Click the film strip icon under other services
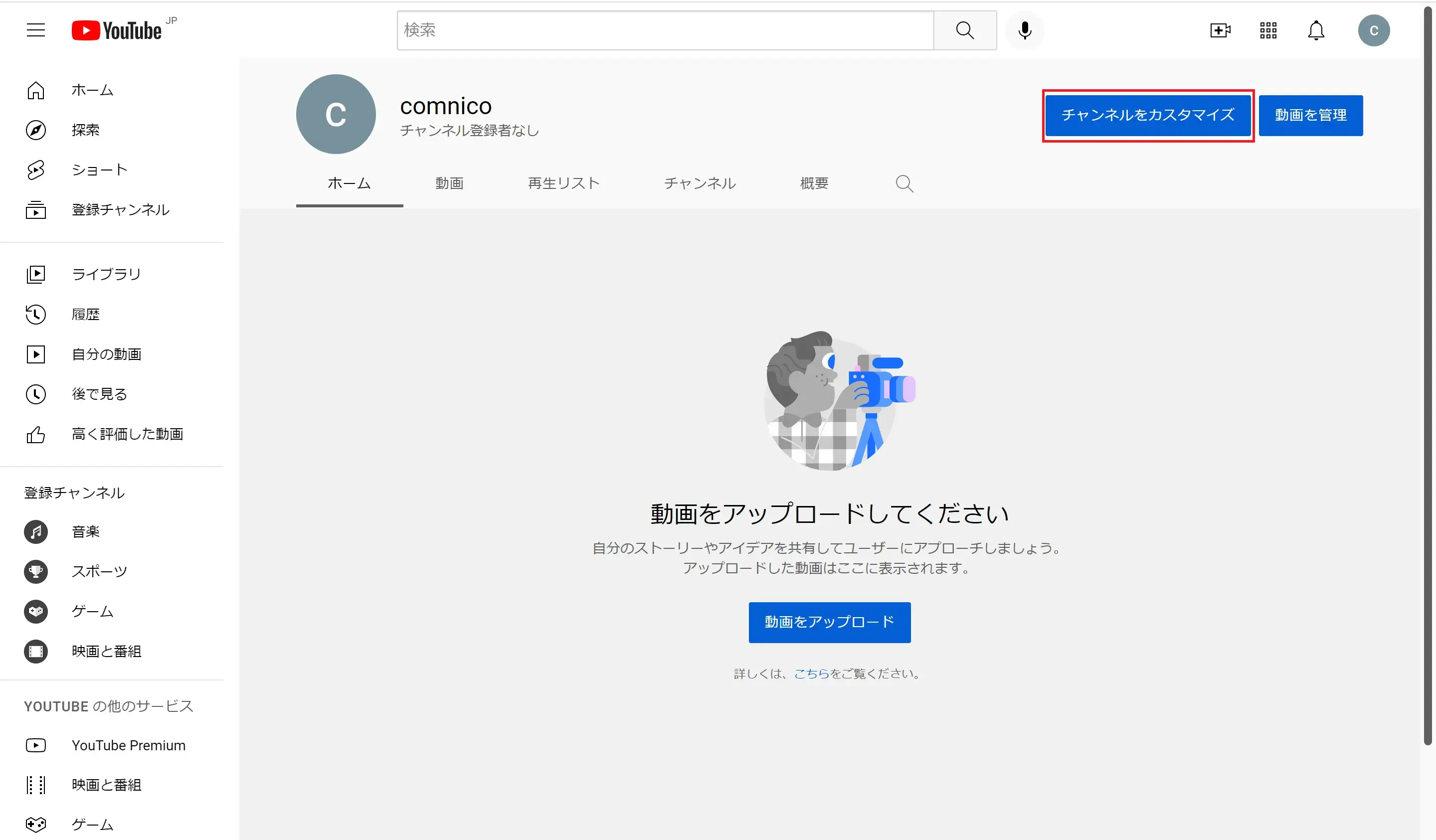 [x=36, y=785]
